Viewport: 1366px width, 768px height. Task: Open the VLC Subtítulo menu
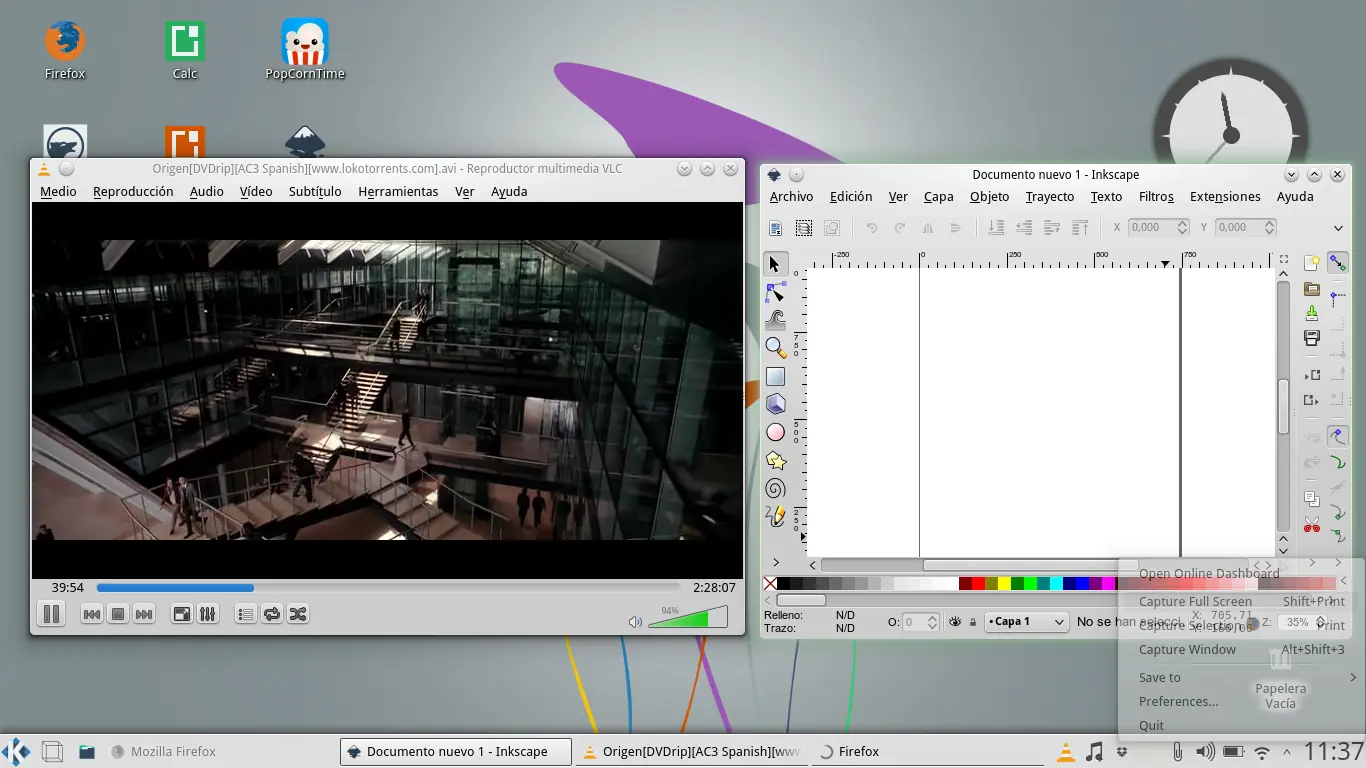(x=315, y=191)
